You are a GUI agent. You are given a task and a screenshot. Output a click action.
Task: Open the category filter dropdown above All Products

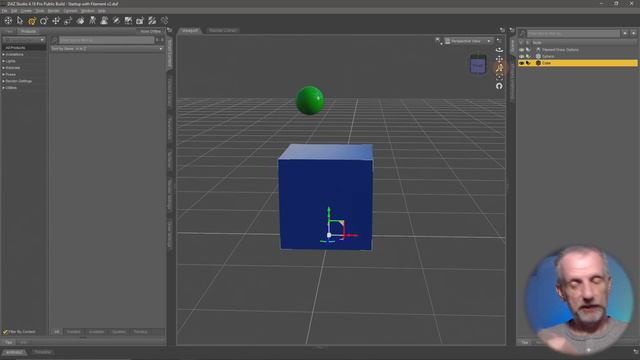point(24,40)
